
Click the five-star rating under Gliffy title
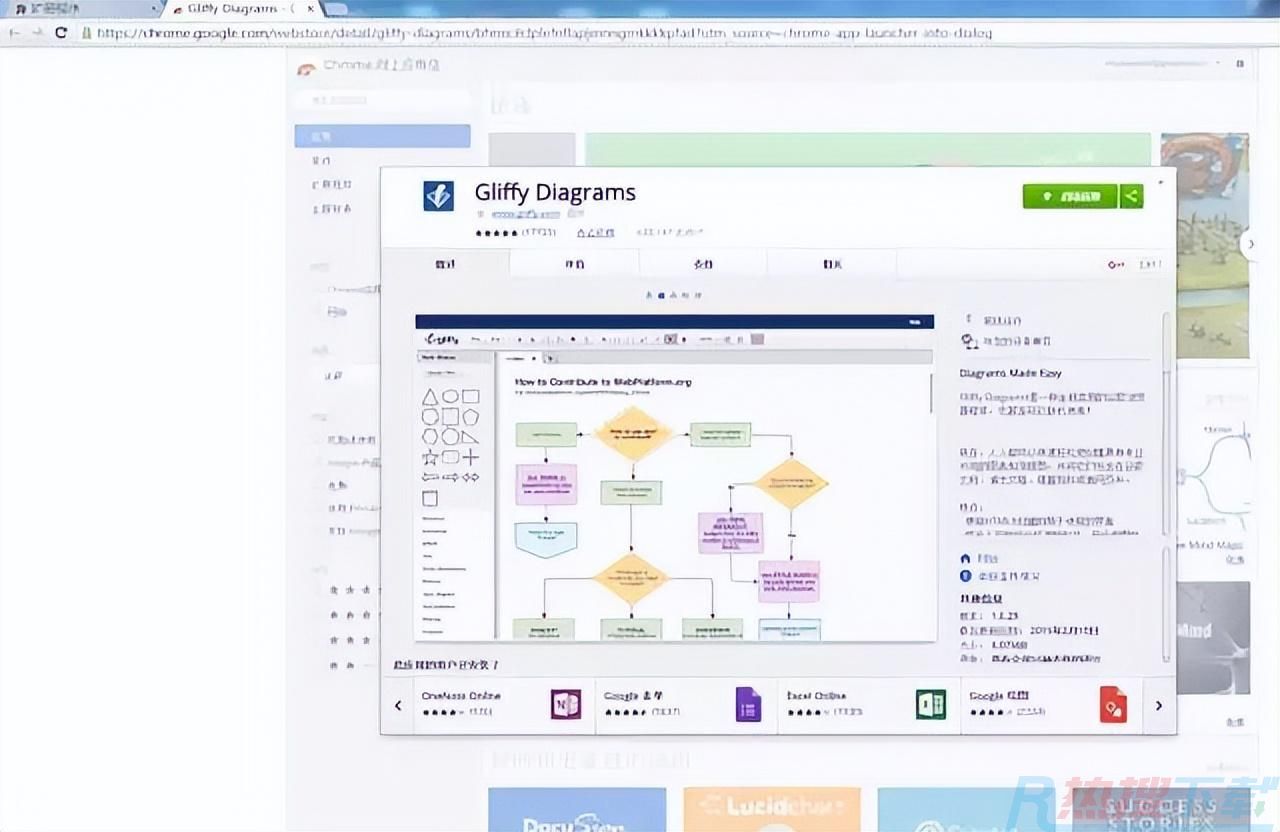coord(497,233)
